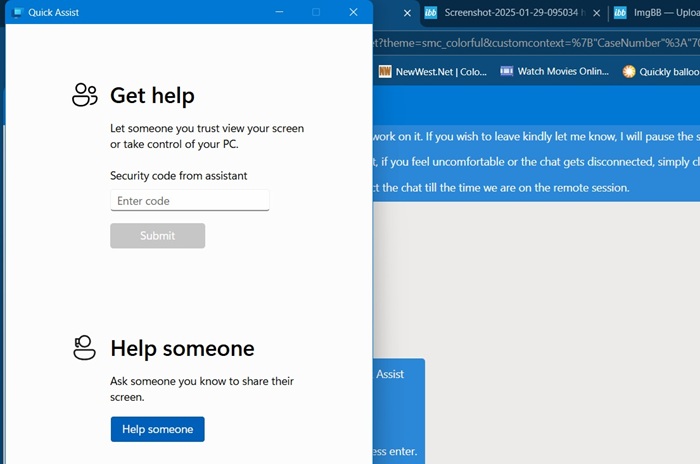Close the partially hidden browser tab
The image size is (700, 464).
(407, 13)
